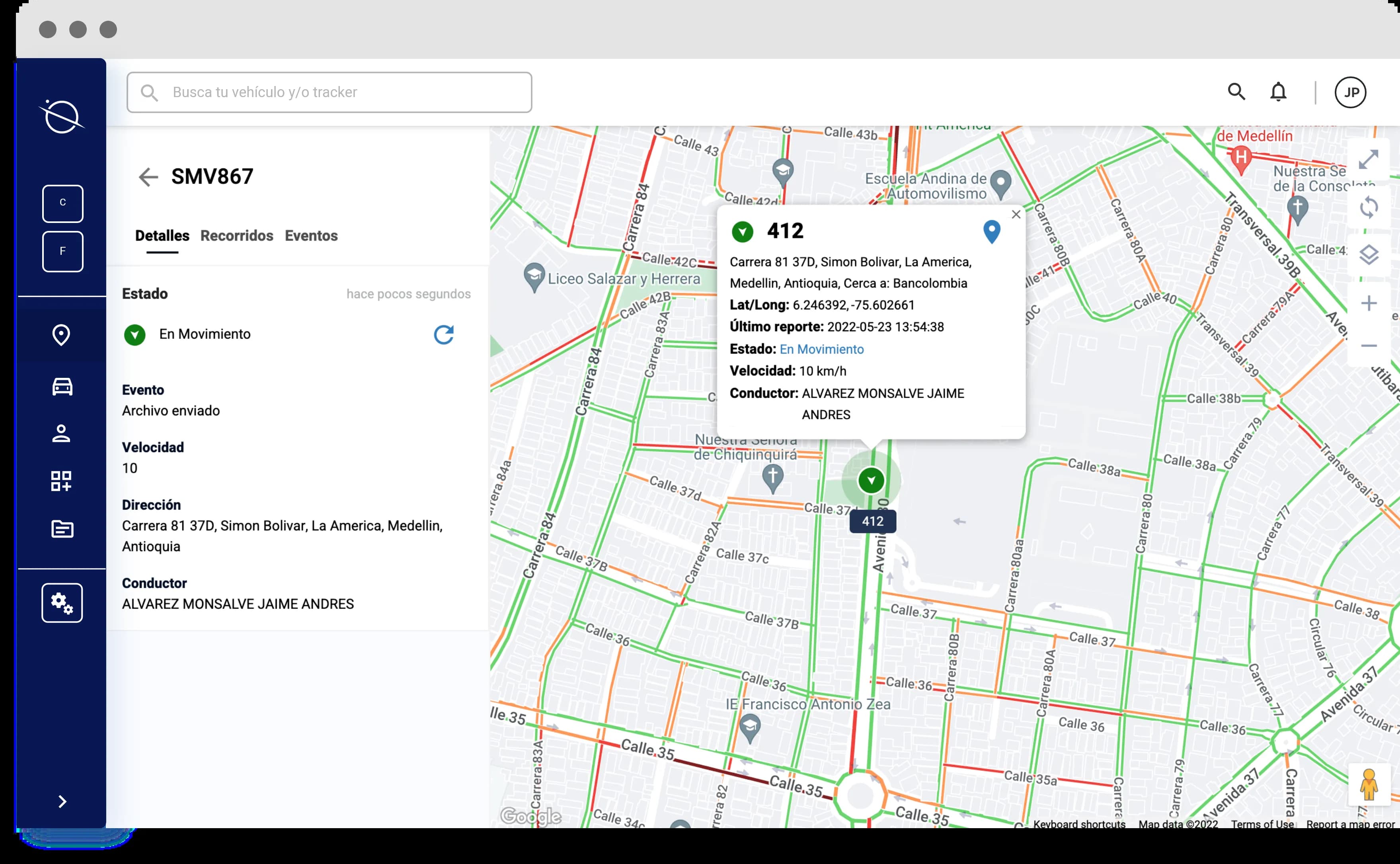The height and width of the screenshot is (864, 1400).
Task: Switch to the Detalles tab
Action: coord(162,235)
